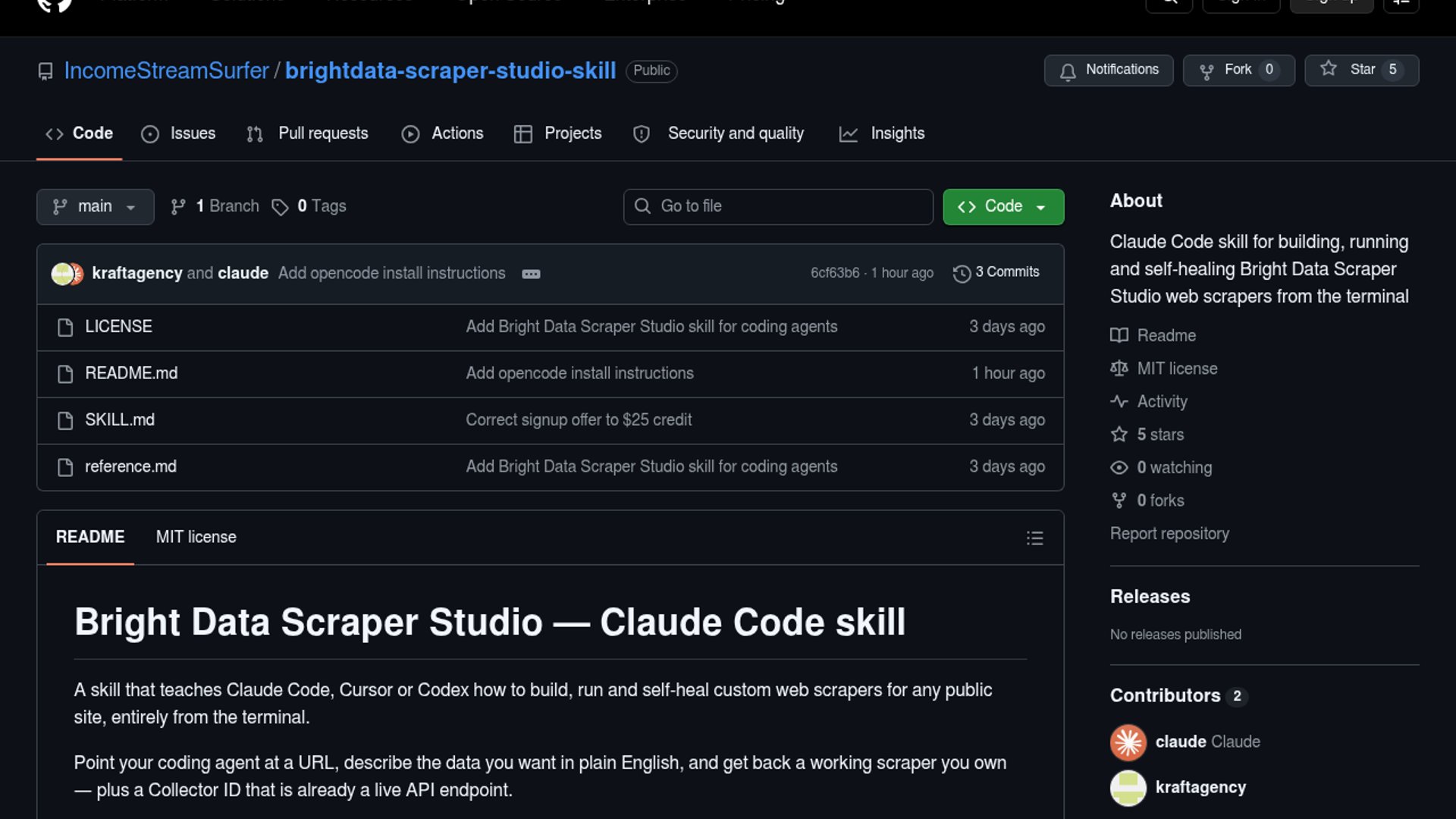Screen dimensions: 1456x819
Task: Open the Issues tab
Action: pyautogui.click(x=178, y=133)
